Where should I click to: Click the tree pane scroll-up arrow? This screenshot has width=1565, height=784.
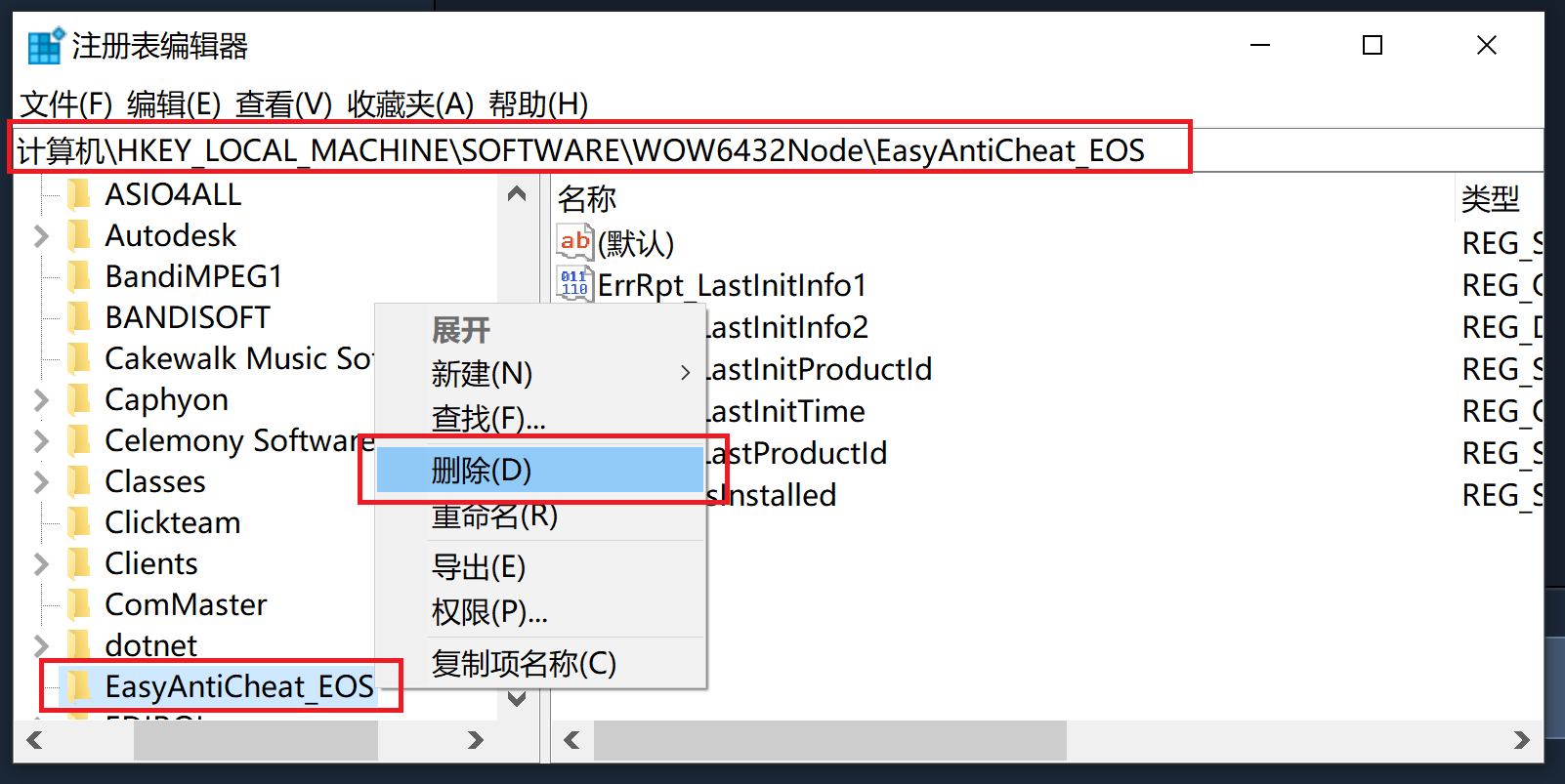[x=518, y=194]
